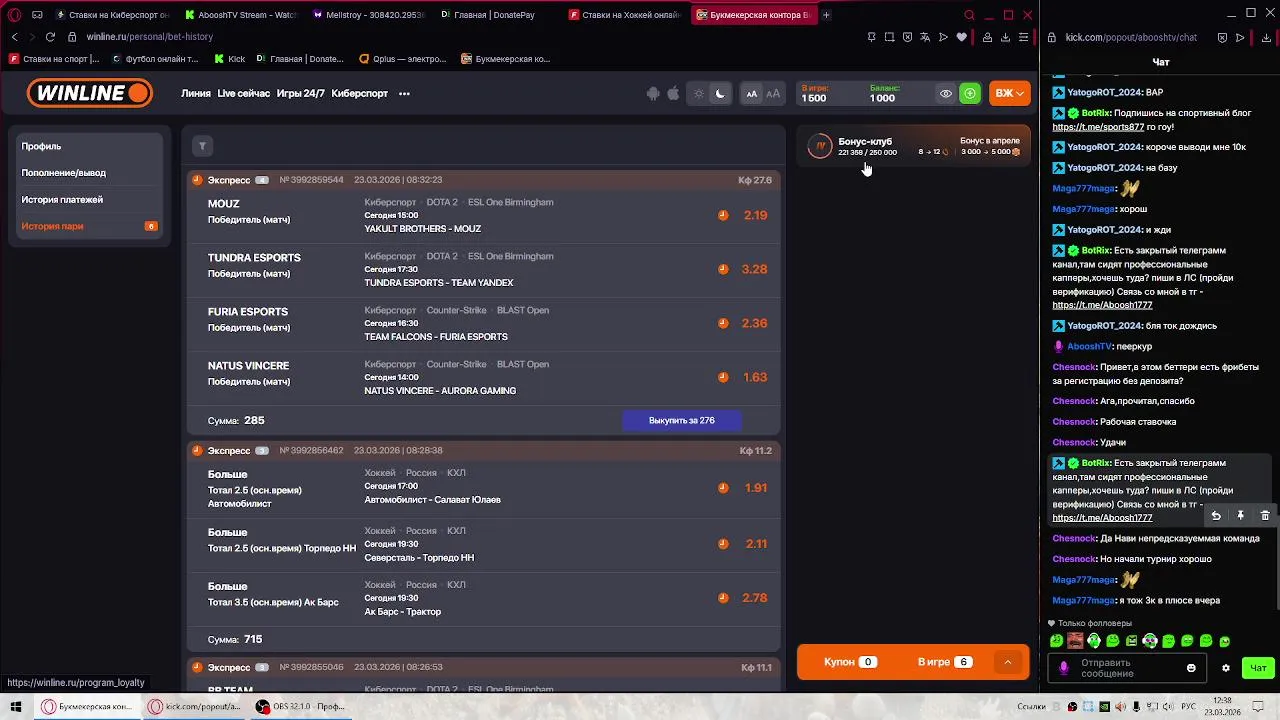Click express bet number 3992856462 header
The height and width of the screenshot is (720, 1280).
coord(483,450)
